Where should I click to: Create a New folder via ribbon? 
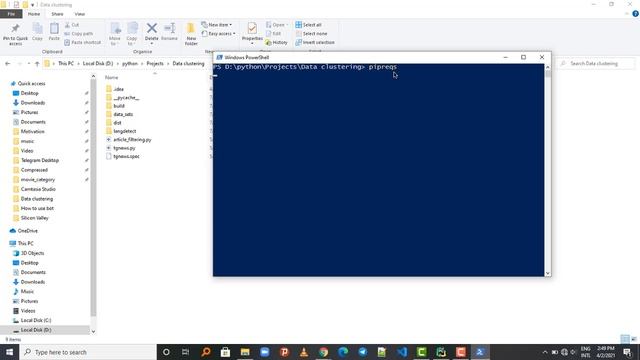(x=191, y=34)
